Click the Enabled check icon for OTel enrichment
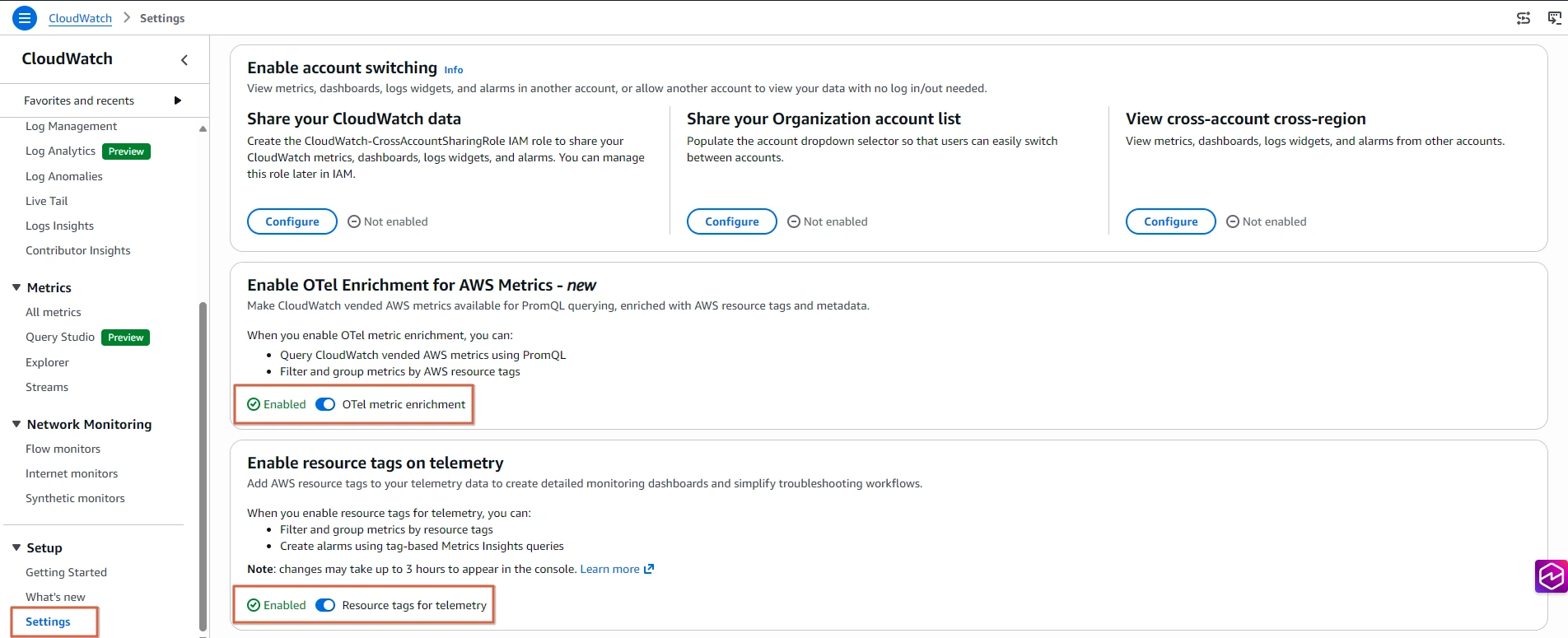 [254, 404]
